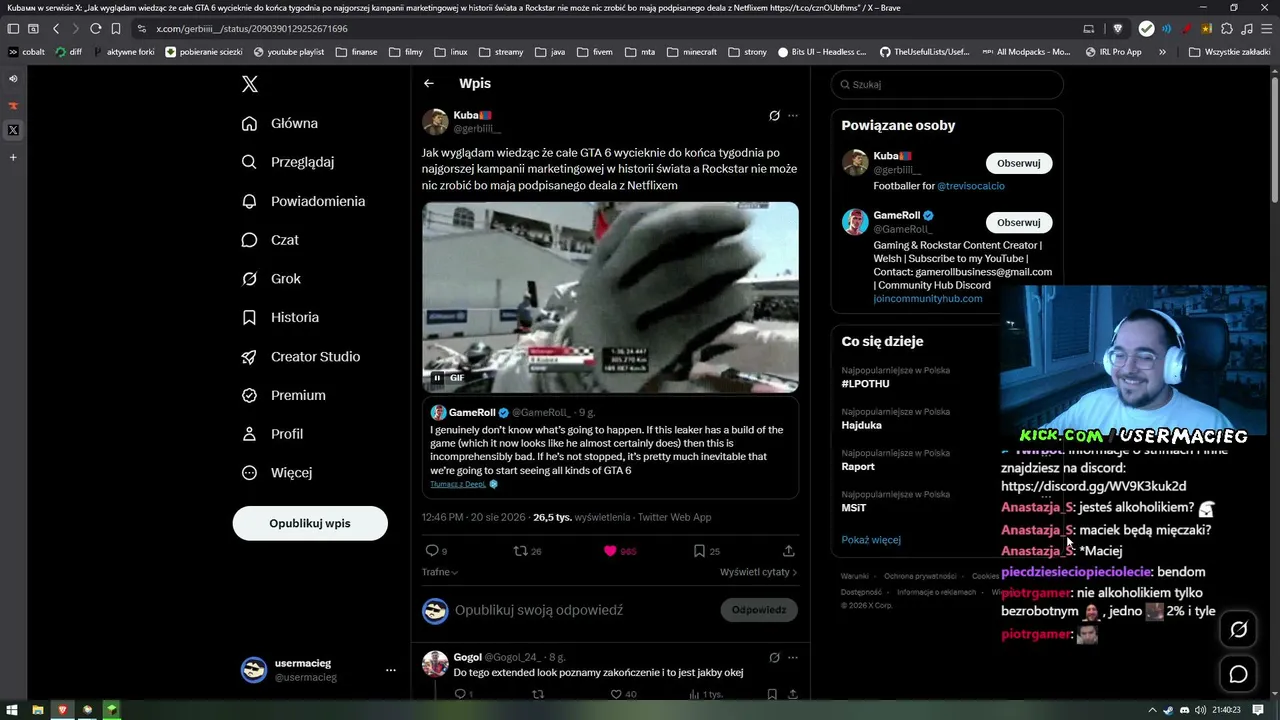The height and width of the screenshot is (720, 1280).
Task: Open Główna home timeline
Action: pyautogui.click(x=280, y=123)
